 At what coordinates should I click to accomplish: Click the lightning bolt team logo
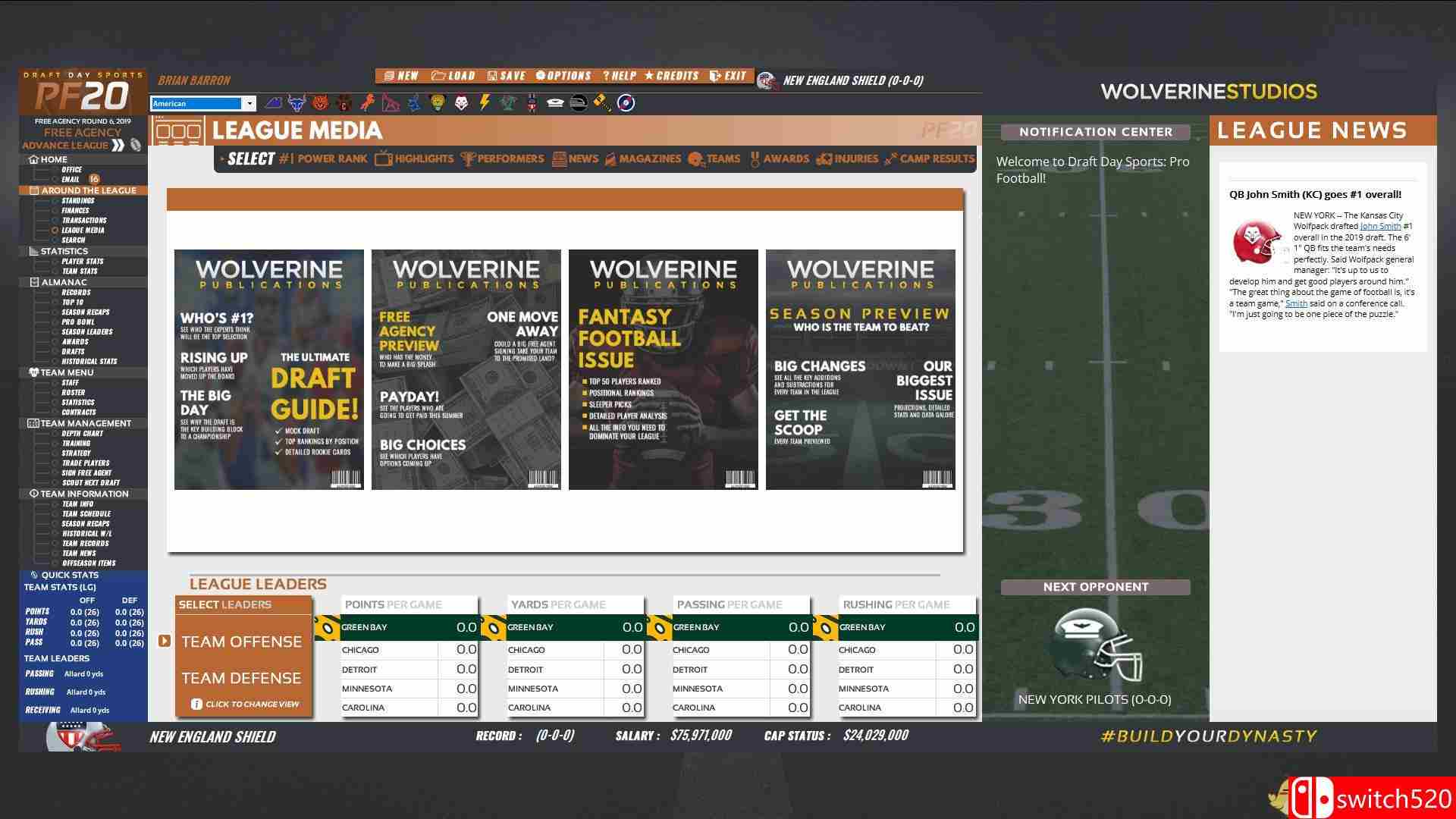pyautogui.click(x=484, y=103)
